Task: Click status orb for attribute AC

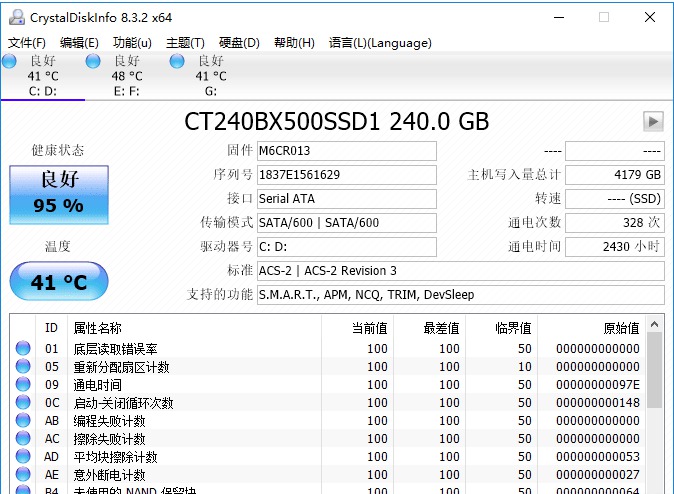Action: pyautogui.click(x=23, y=439)
